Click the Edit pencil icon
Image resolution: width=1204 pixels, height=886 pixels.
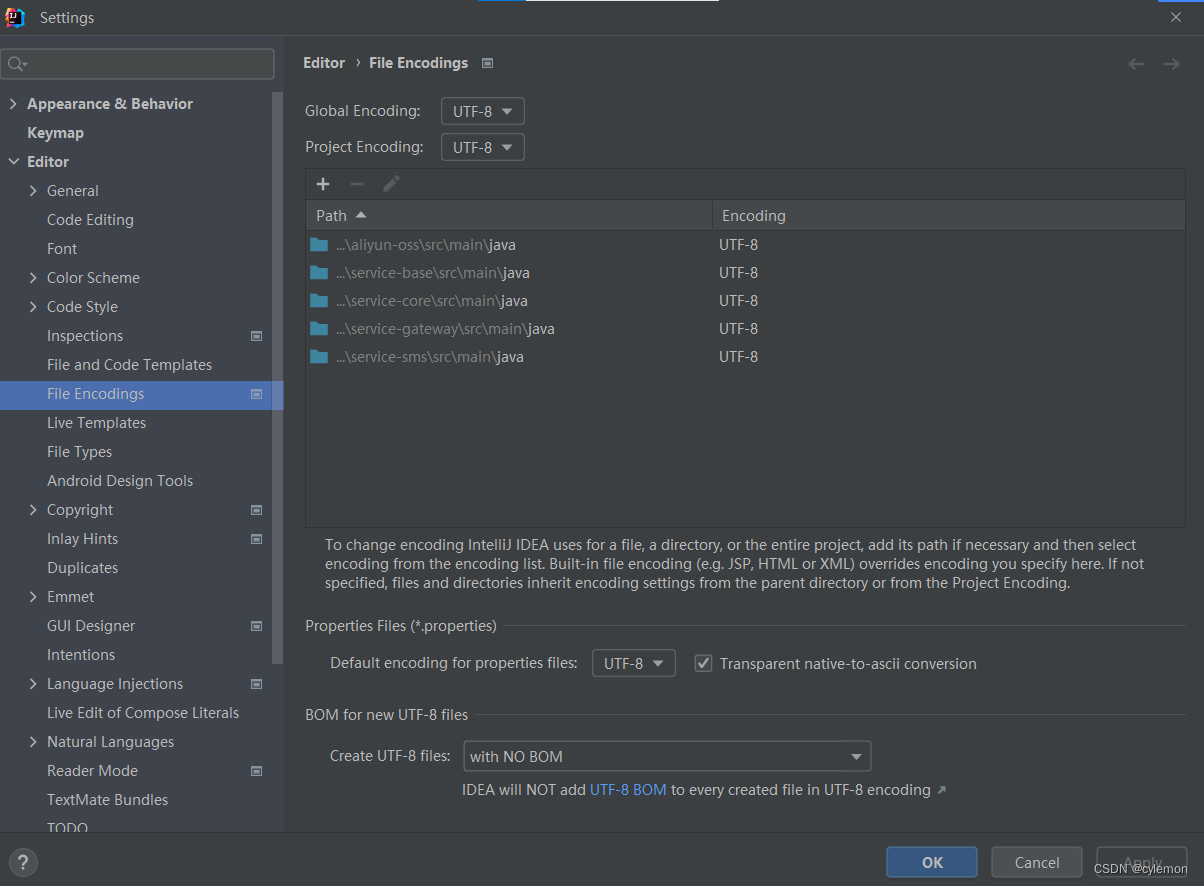point(391,184)
